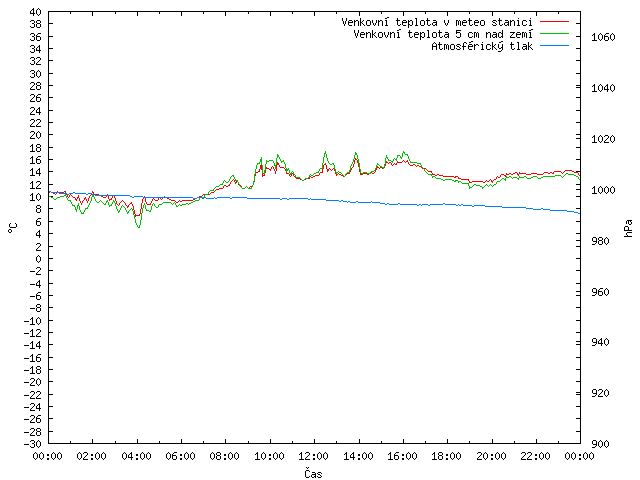The height and width of the screenshot is (480, 640).
Task: Click x-axis tick label 16:00
Action: click(x=402, y=456)
